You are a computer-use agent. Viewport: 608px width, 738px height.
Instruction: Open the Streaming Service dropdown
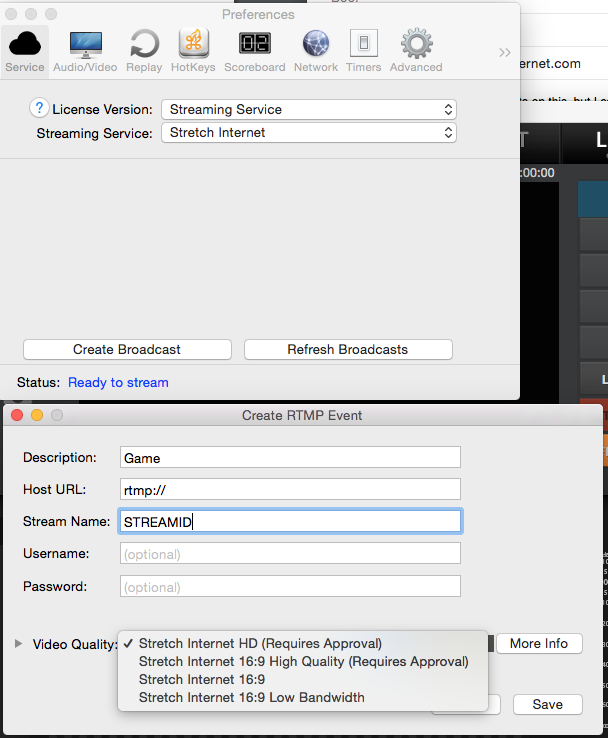click(308, 132)
